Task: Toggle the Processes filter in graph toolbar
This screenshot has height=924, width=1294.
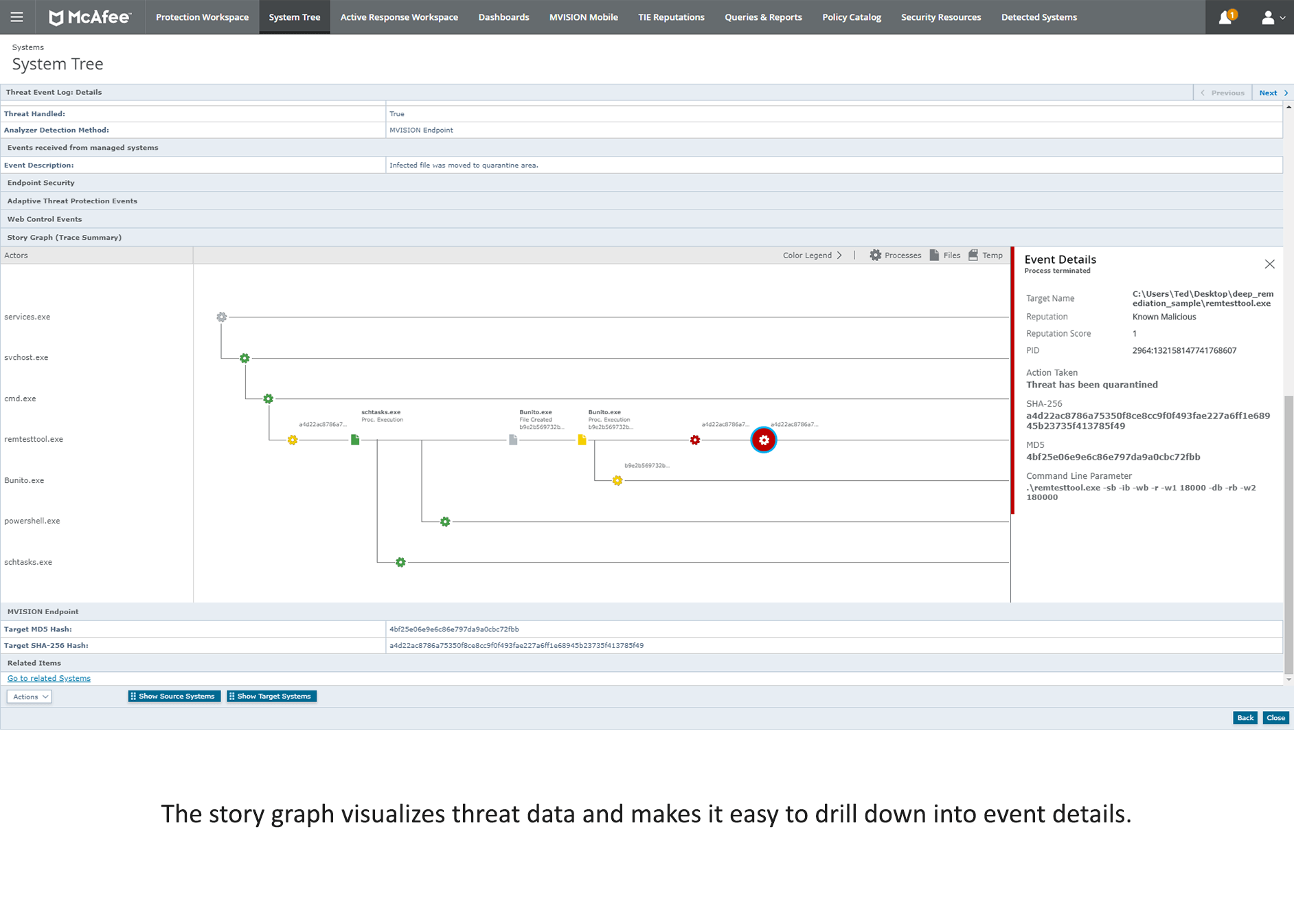Action: (895, 255)
